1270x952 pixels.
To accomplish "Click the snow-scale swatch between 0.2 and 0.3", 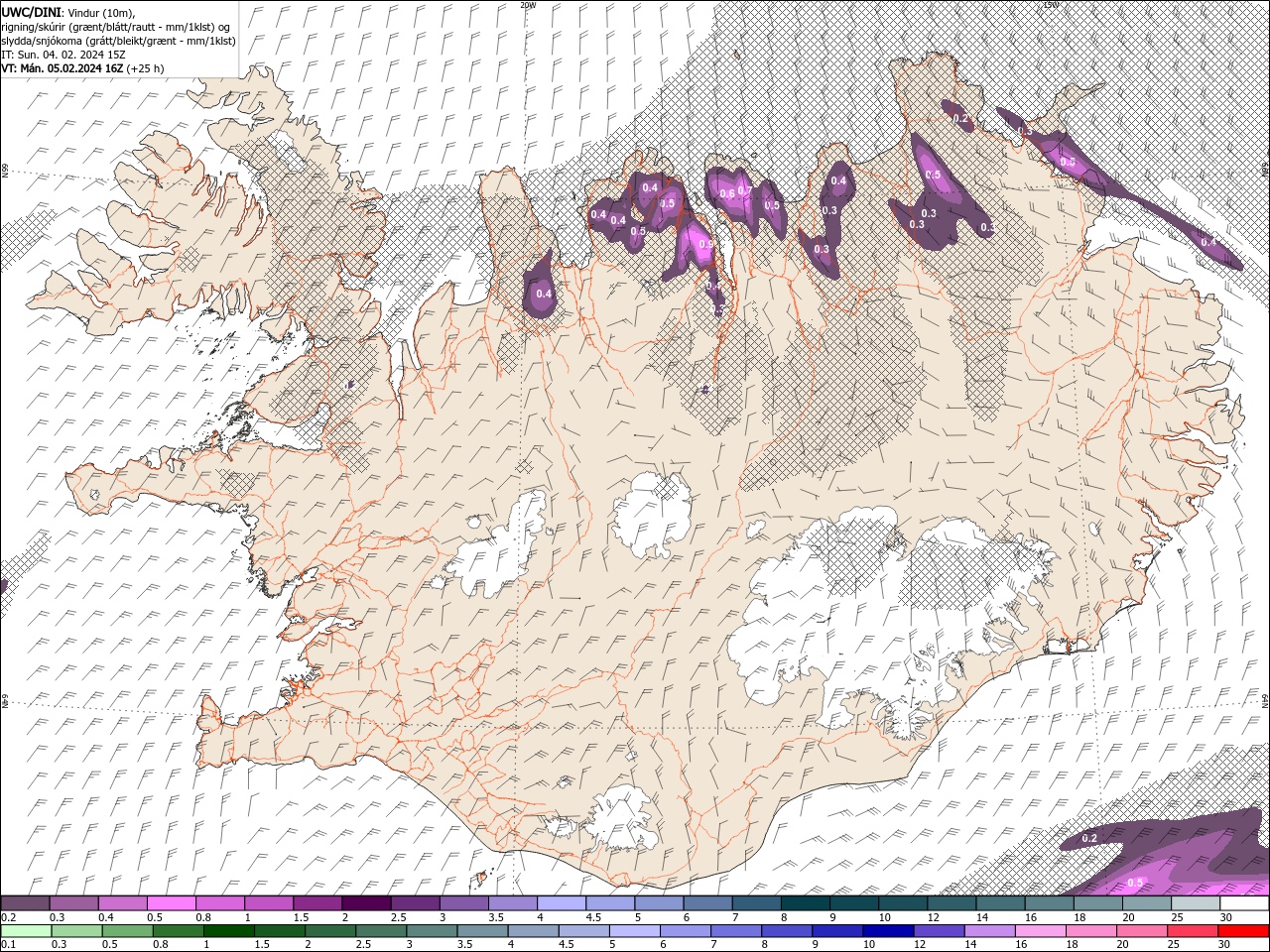I will tap(25, 903).
